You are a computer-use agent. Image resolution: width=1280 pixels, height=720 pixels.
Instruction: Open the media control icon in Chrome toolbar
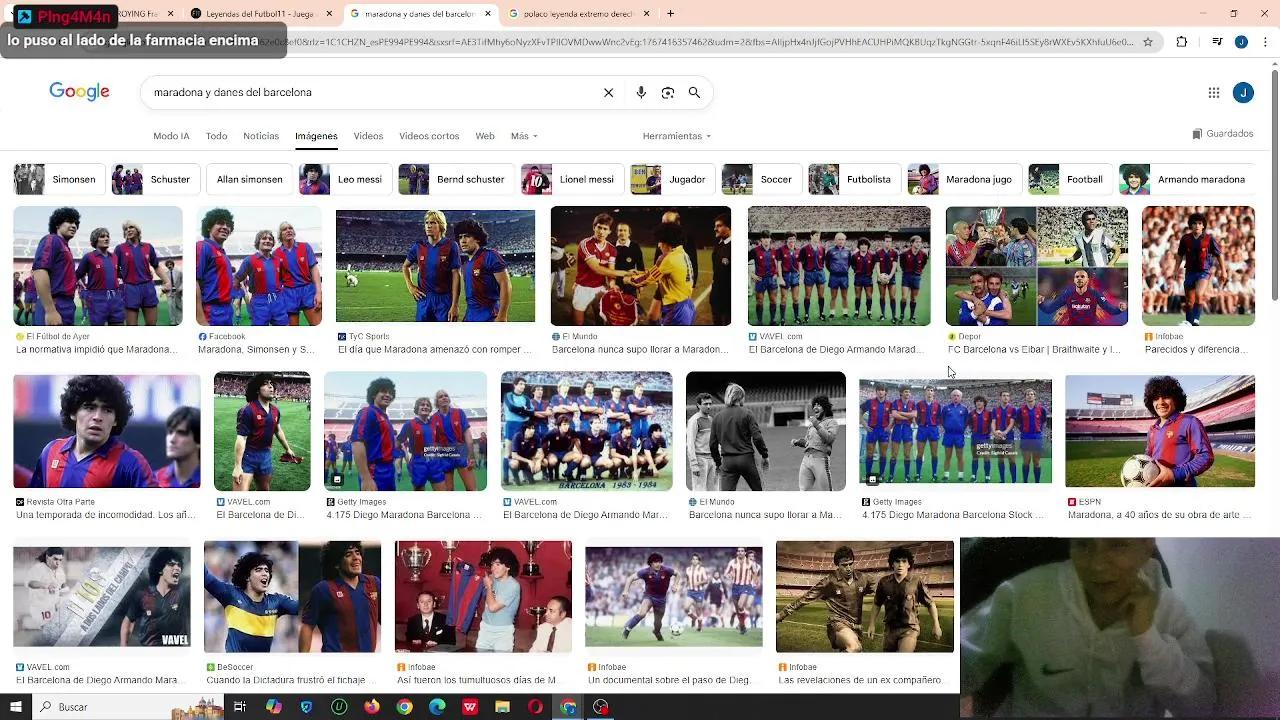(x=1217, y=42)
